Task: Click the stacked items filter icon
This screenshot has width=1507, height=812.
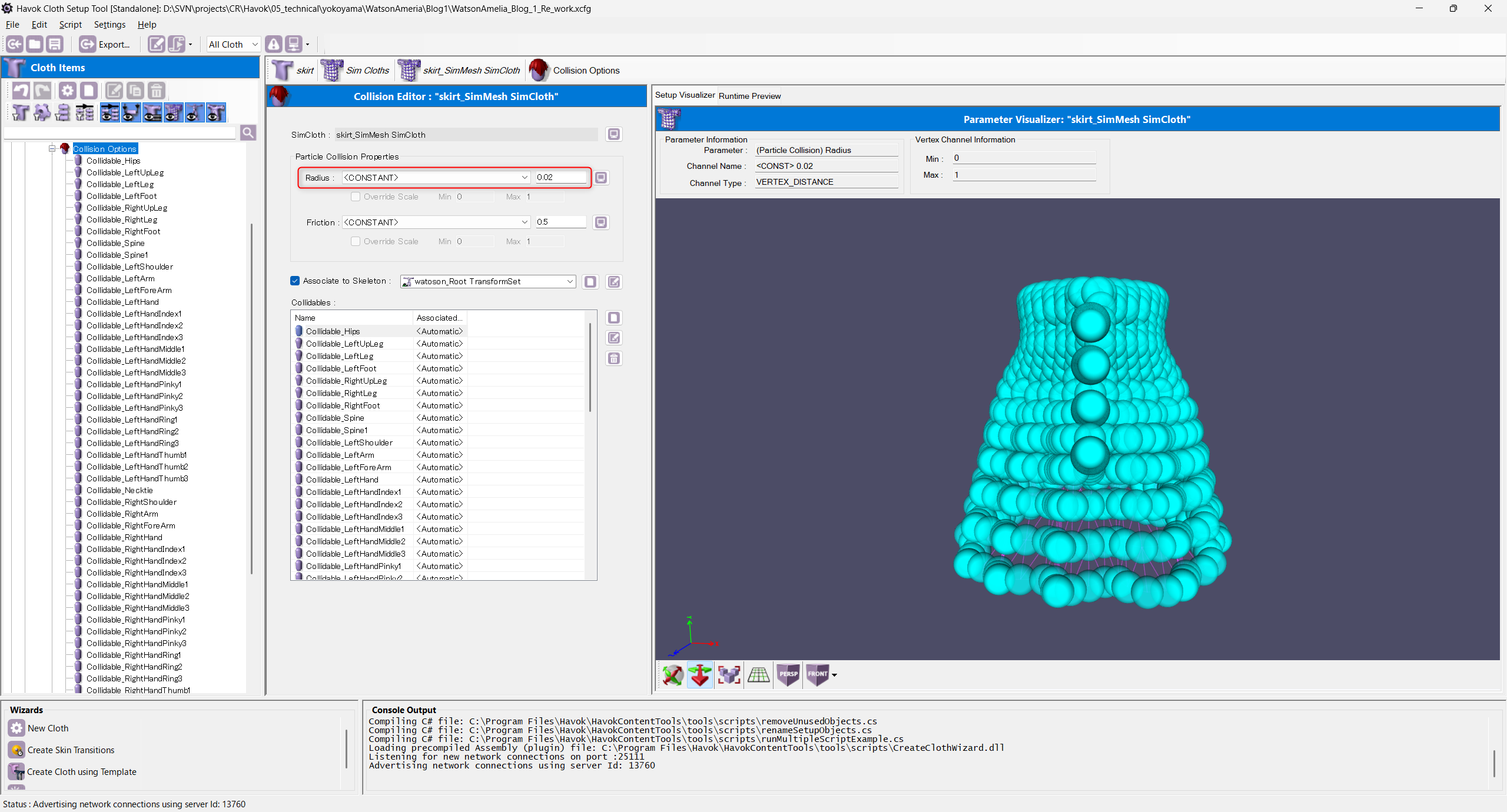Action: click(63, 112)
